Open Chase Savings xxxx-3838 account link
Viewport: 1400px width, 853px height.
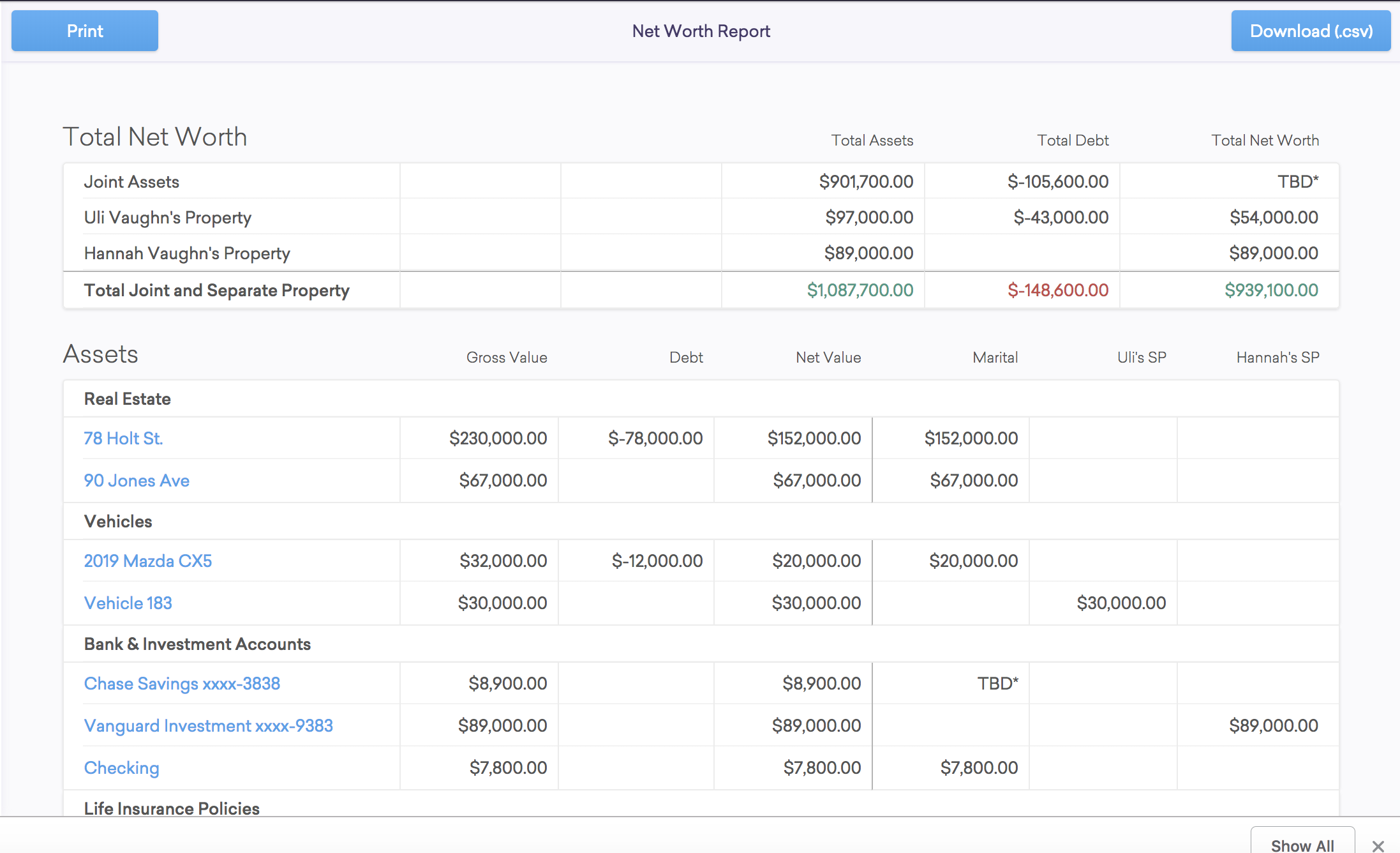click(x=182, y=683)
